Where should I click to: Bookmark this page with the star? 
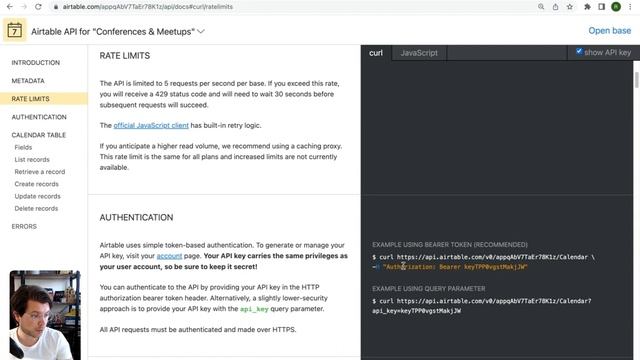coord(570,7)
